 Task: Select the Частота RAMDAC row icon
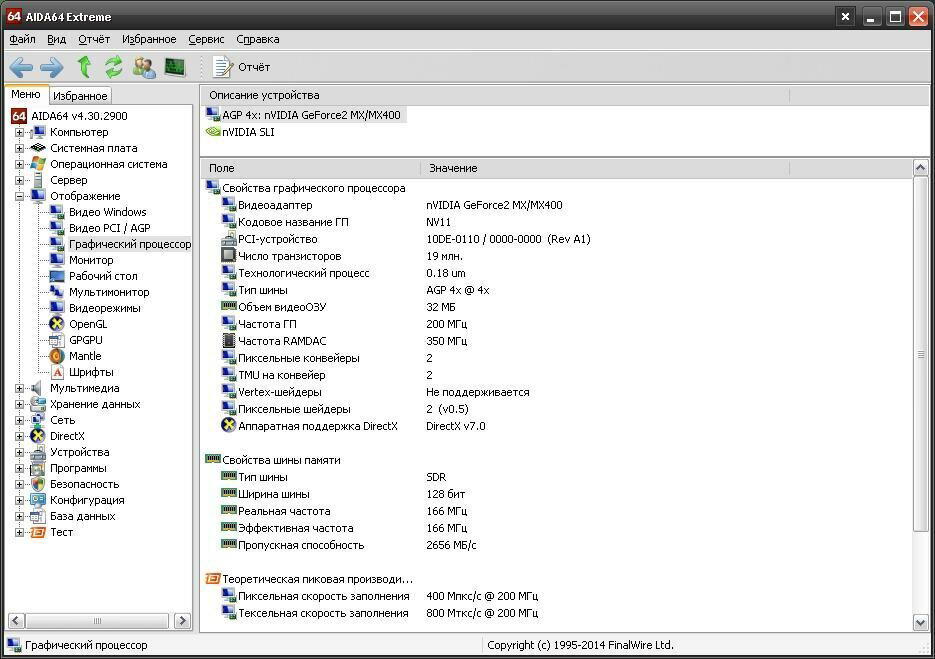click(x=228, y=341)
